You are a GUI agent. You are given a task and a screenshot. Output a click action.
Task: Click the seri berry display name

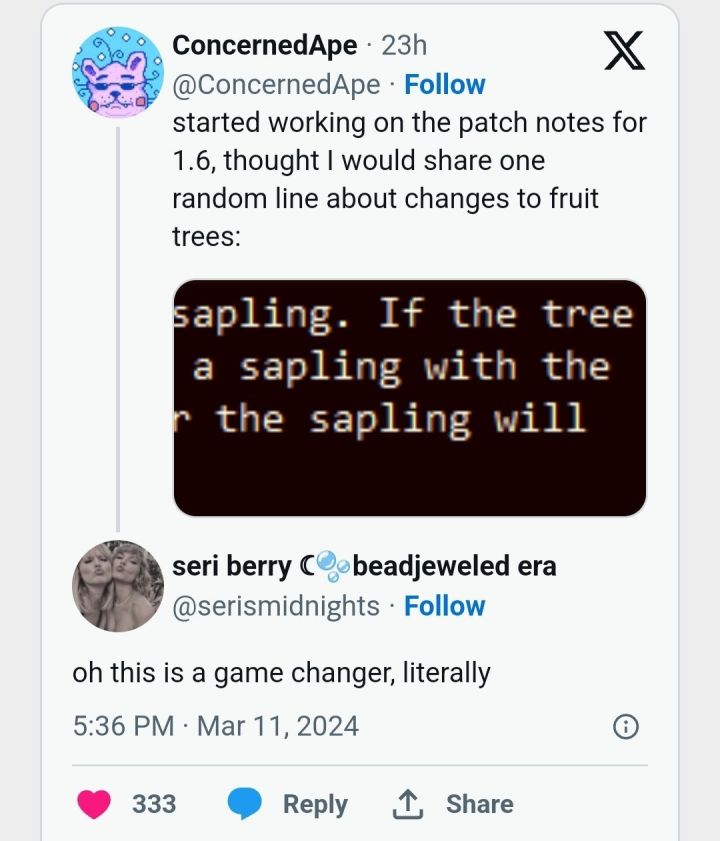coord(231,567)
